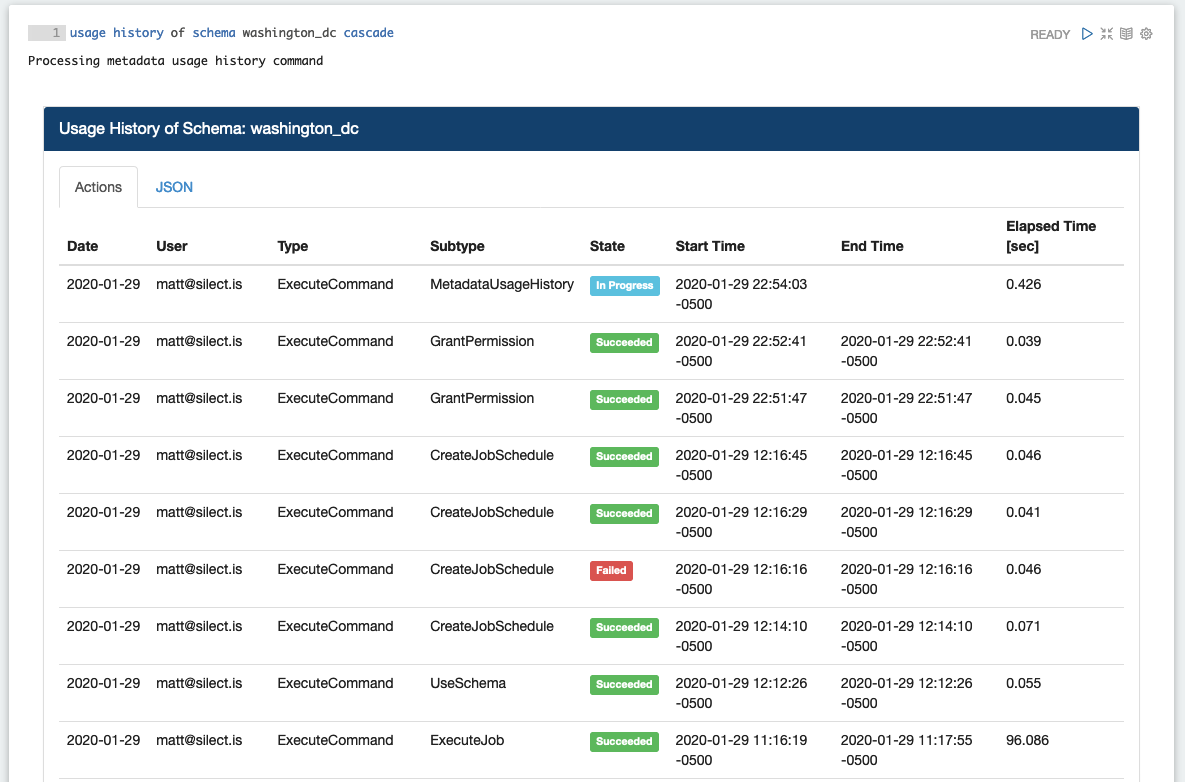Screen dimensions: 1185x782
Task: Click Succeeded badge in the 22:52:41 GrantPermission row
Action: click(624, 342)
